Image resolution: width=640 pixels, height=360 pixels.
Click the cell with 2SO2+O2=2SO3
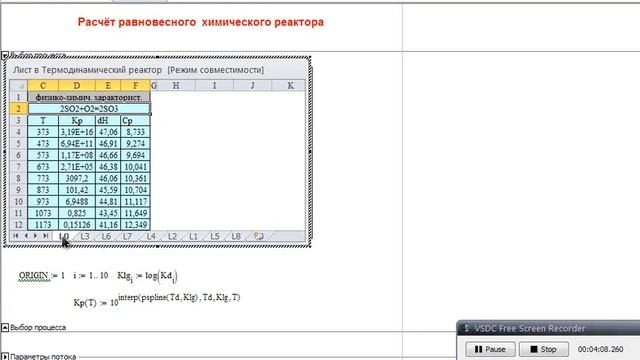click(89, 109)
